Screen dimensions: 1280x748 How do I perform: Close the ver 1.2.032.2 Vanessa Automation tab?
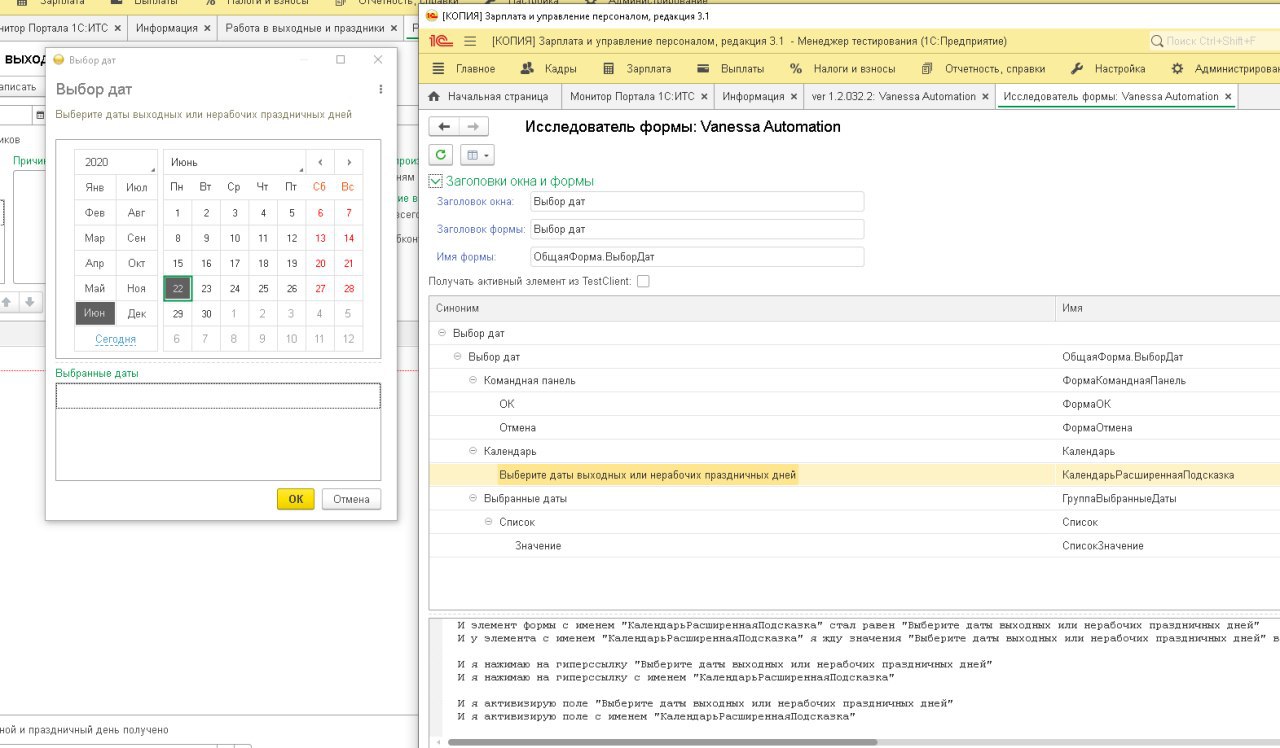pyautogui.click(x=985, y=97)
